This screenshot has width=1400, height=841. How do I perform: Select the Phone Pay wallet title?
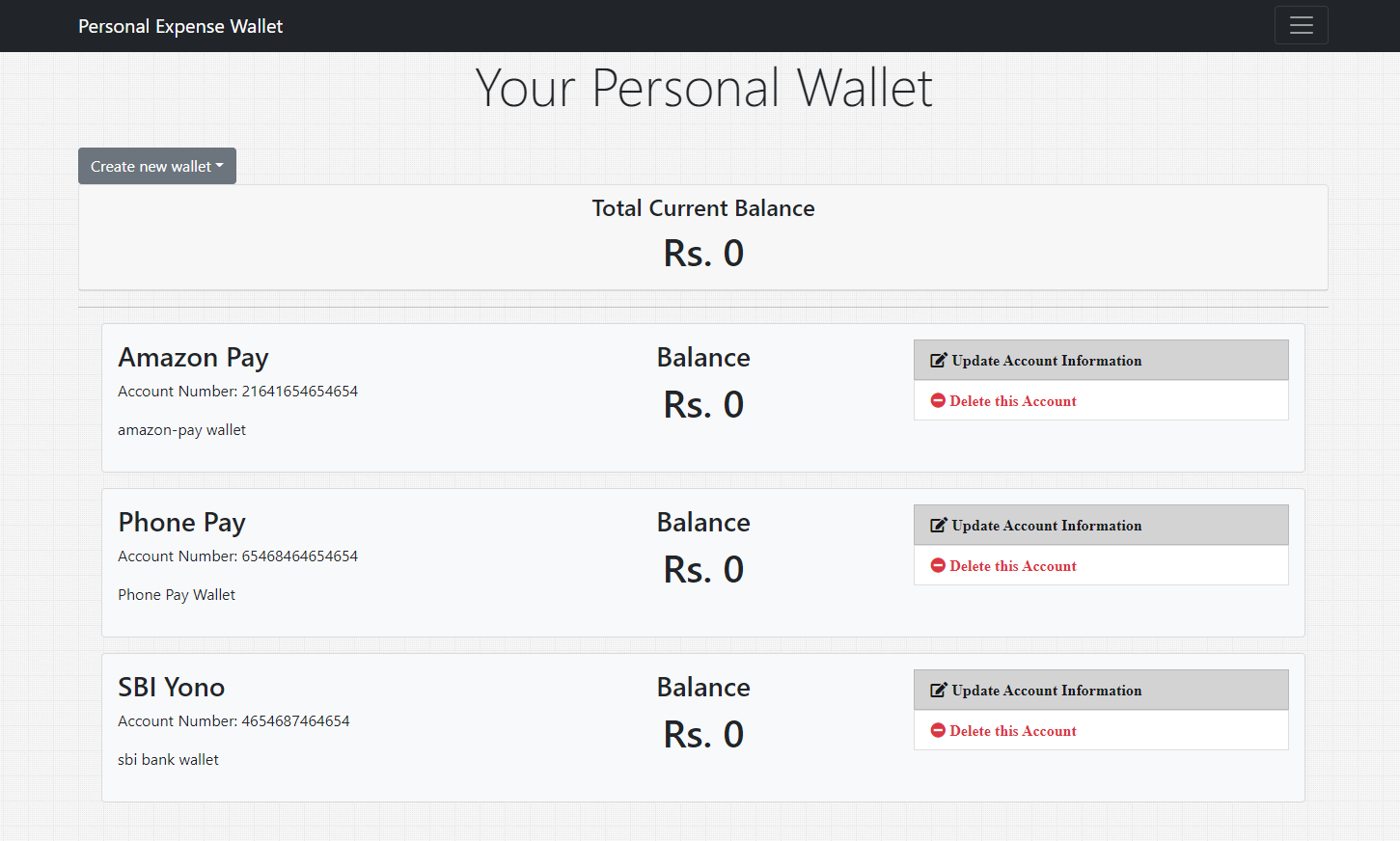(181, 523)
